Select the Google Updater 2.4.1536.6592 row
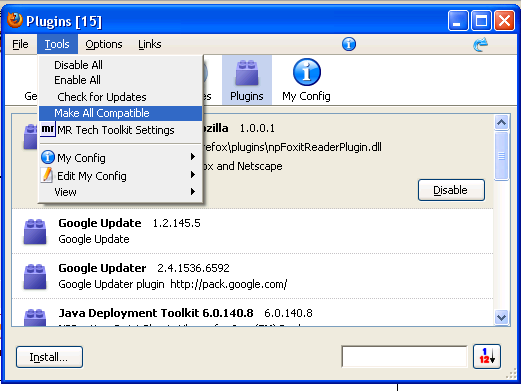This screenshot has width=521, height=391. coord(252,276)
